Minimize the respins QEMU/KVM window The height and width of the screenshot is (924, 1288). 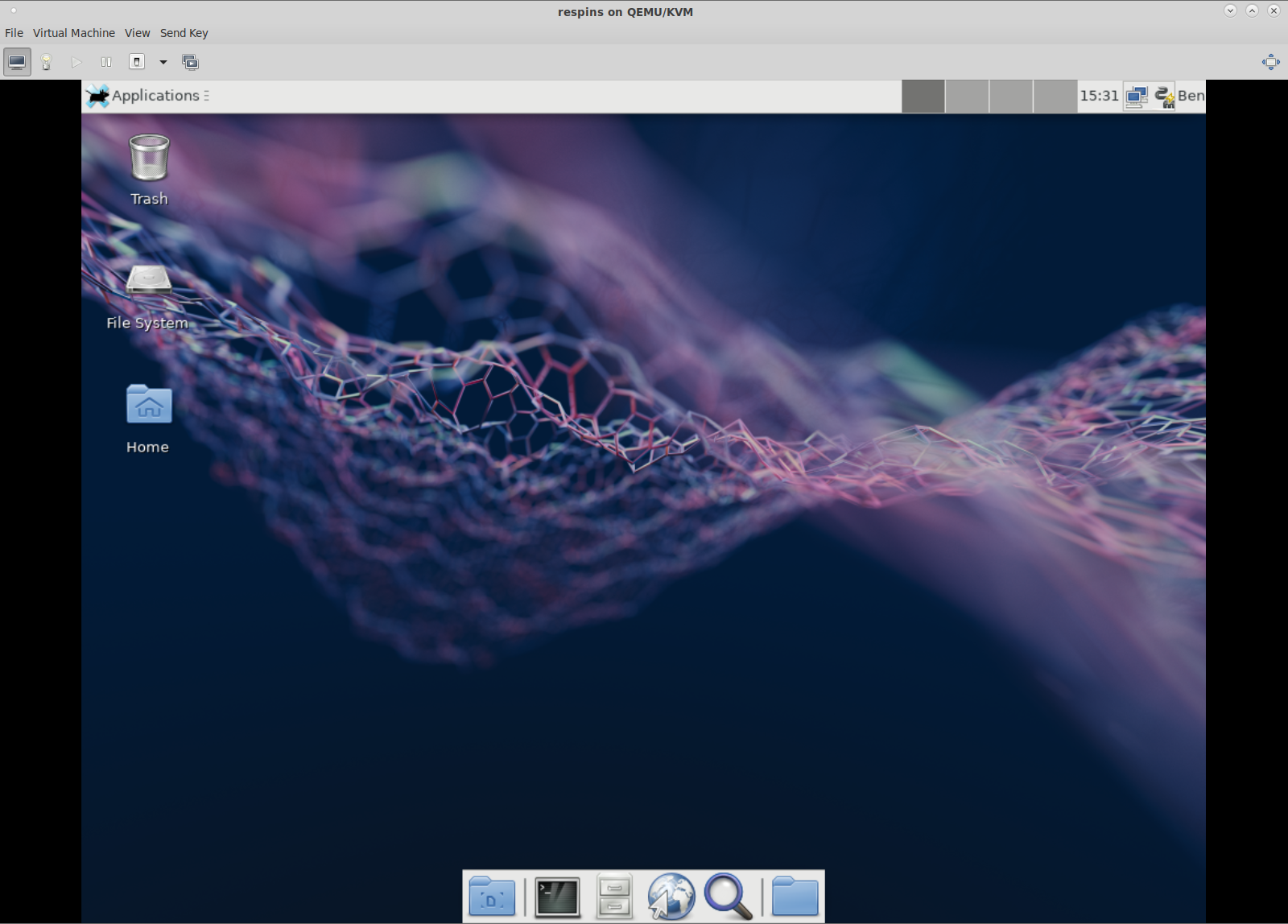pyautogui.click(x=1230, y=10)
